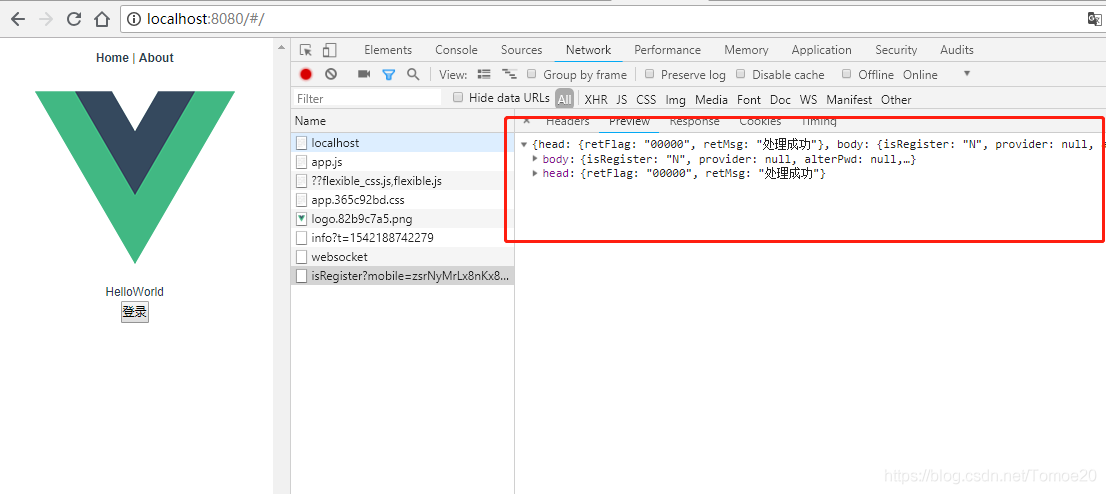Screen dimensions: 1106x494
Task: Toggle the network filter funnel icon
Action: pyautogui.click(x=389, y=74)
